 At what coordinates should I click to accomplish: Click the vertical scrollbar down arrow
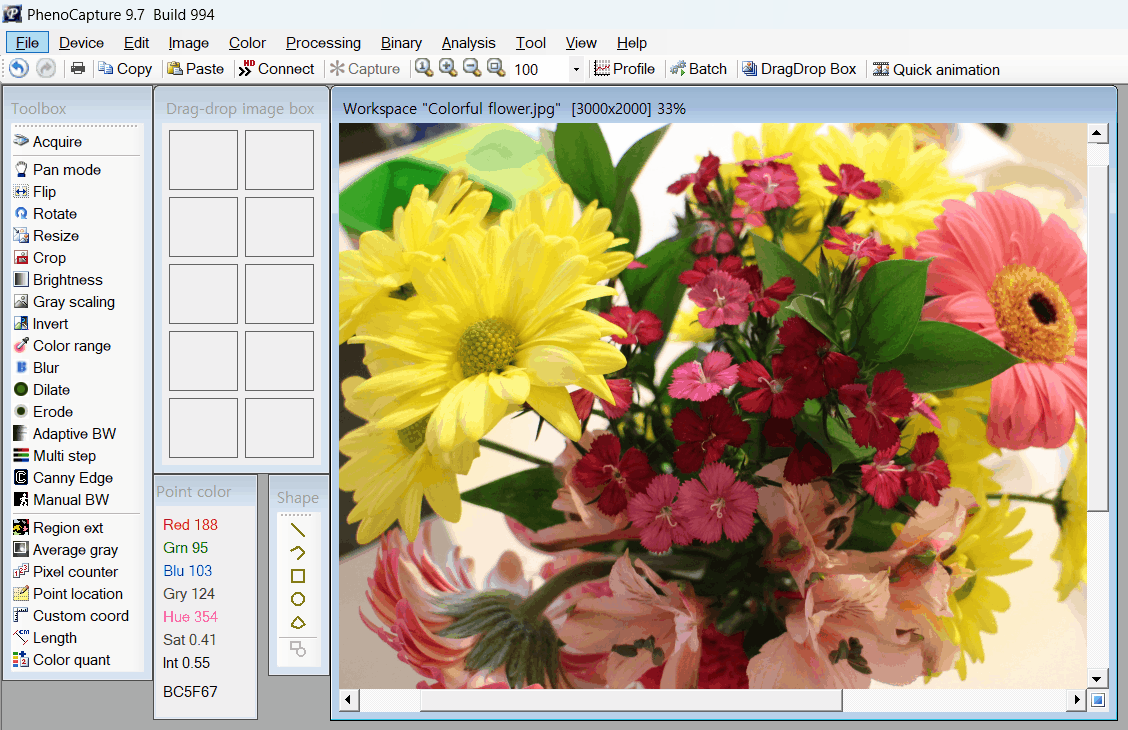coord(1098,678)
